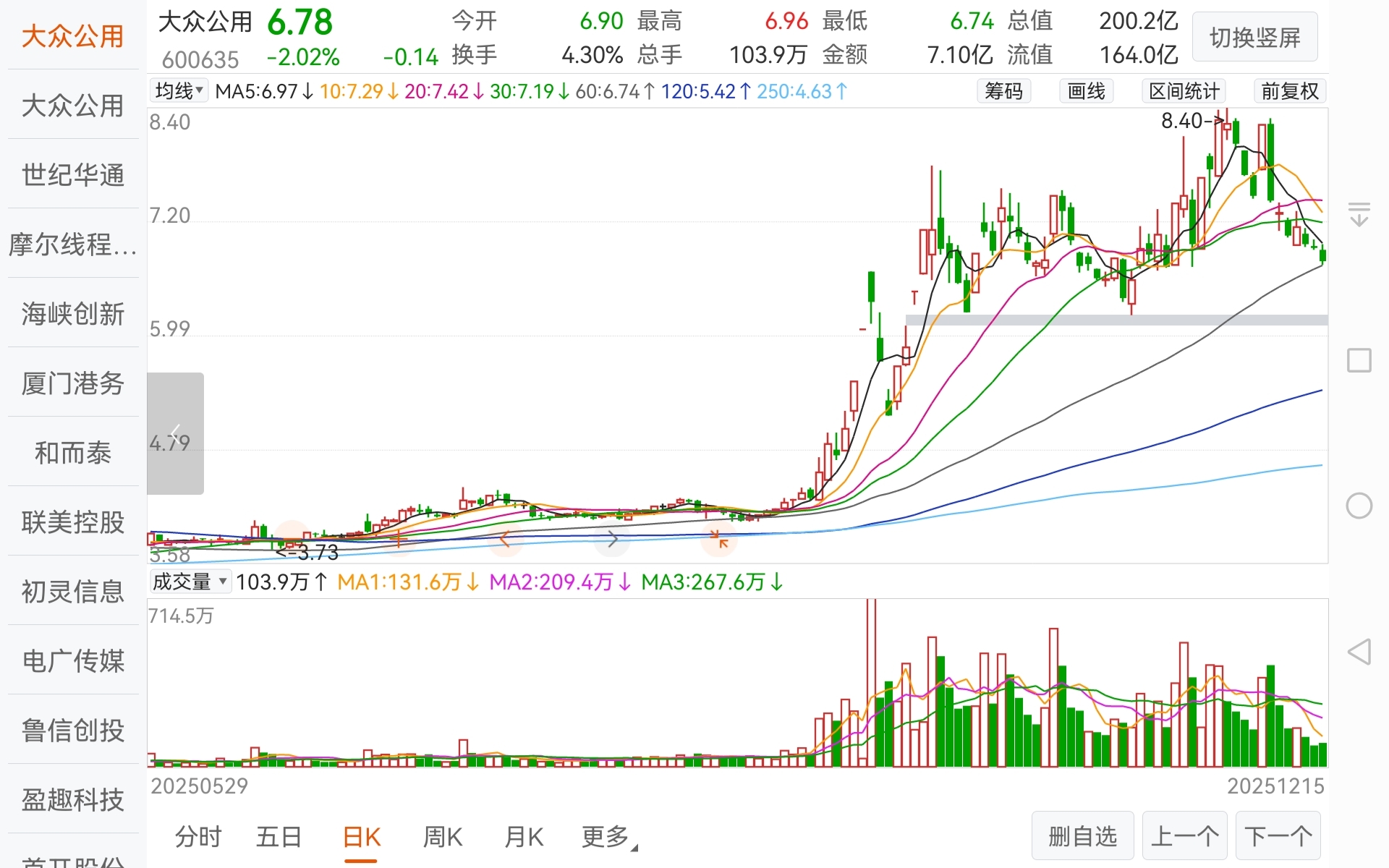Switch to the 分时 tab
Image resolution: width=1389 pixels, height=868 pixels.
198,837
